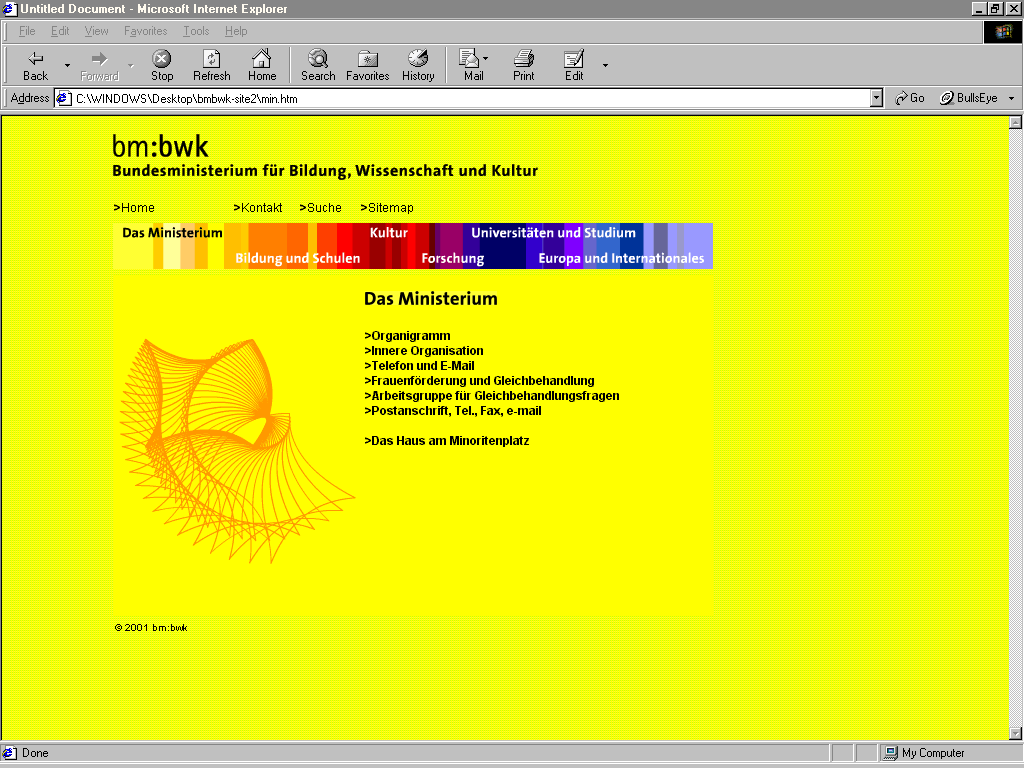1024x768 pixels.
Task: Expand the Edit button dropdown arrow
Action: pos(605,65)
